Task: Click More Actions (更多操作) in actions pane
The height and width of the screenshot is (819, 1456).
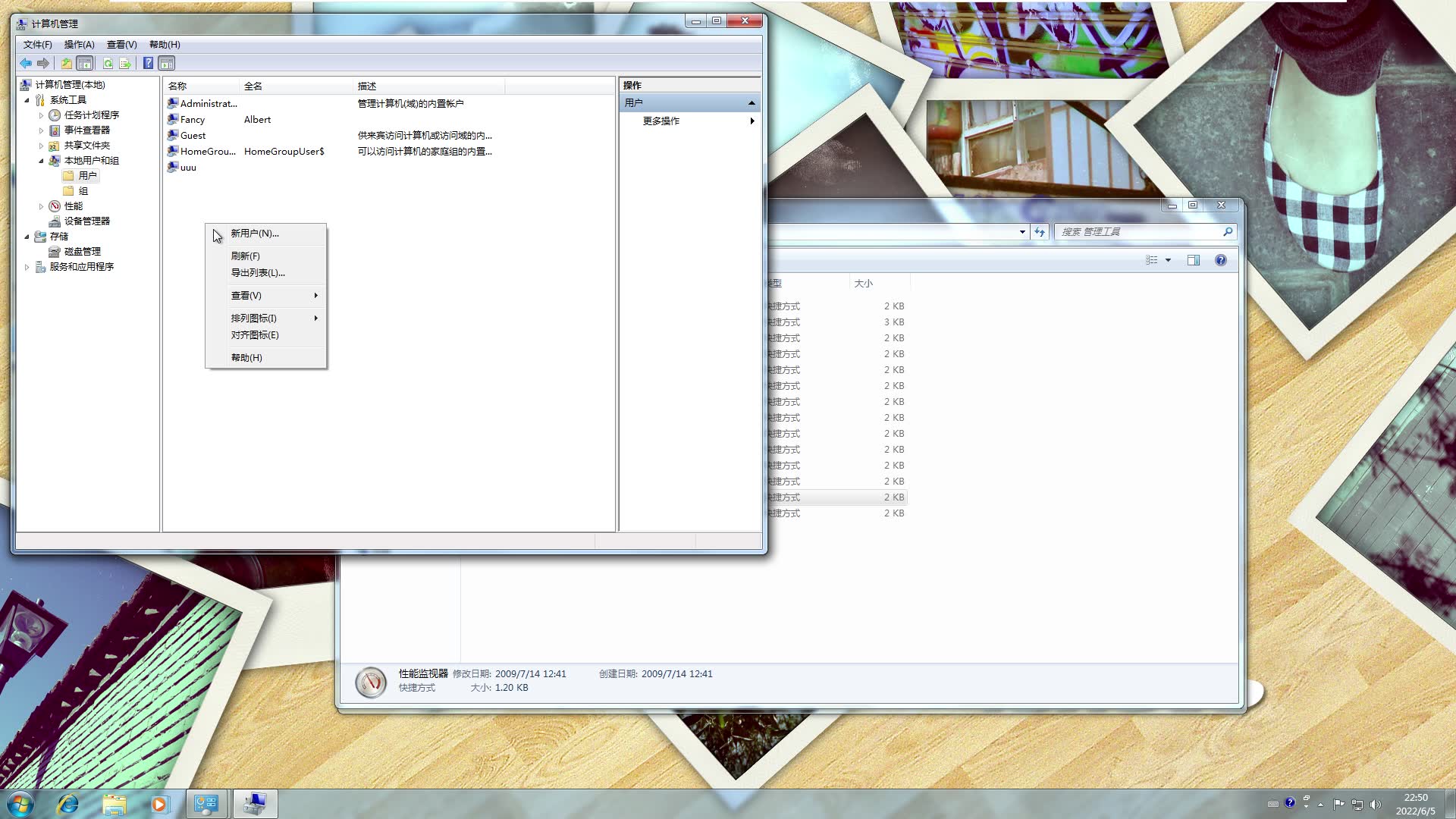Action: point(661,121)
